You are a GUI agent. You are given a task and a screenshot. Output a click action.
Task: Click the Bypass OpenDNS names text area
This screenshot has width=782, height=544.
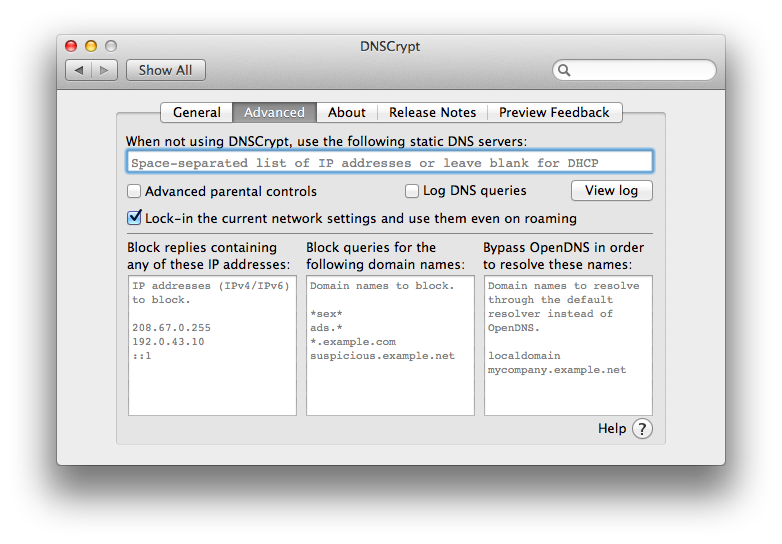568,345
